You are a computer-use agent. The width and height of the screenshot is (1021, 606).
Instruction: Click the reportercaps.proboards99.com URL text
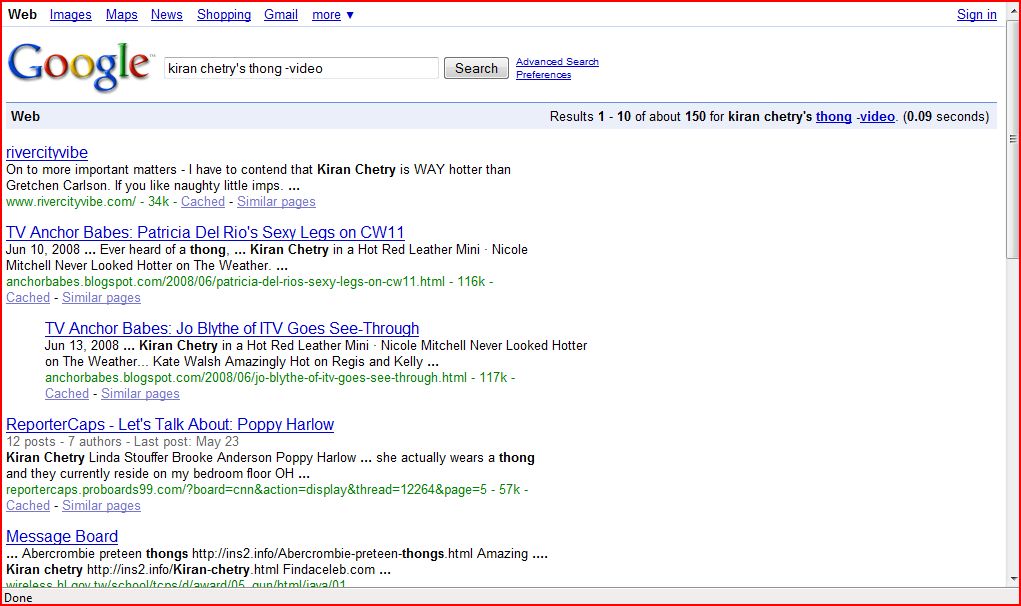[246, 489]
